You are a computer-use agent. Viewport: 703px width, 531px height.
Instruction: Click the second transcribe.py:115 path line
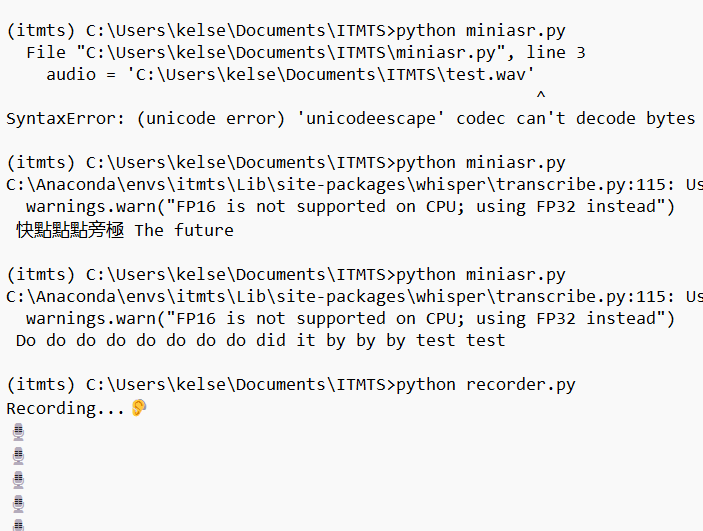(x=350, y=296)
